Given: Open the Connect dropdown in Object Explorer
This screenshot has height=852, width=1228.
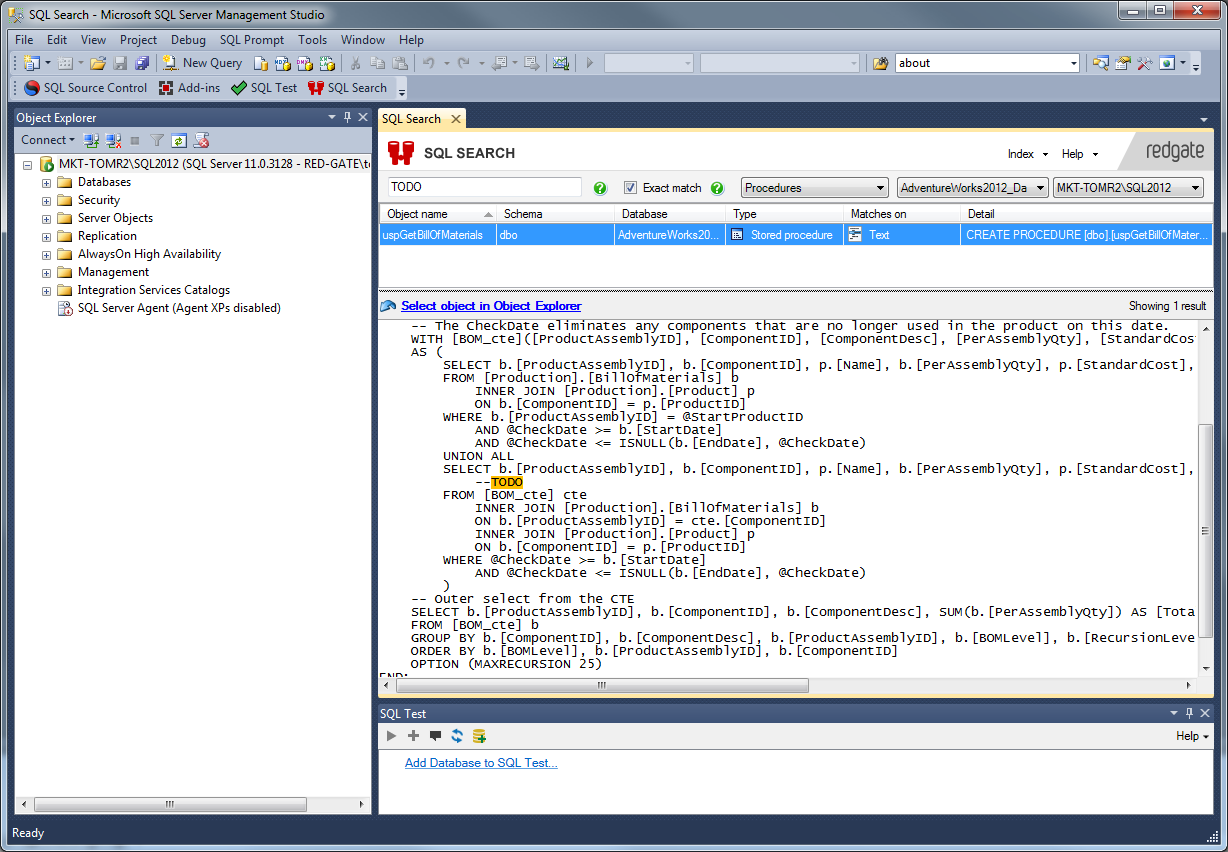Looking at the screenshot, I should [48, 140].
